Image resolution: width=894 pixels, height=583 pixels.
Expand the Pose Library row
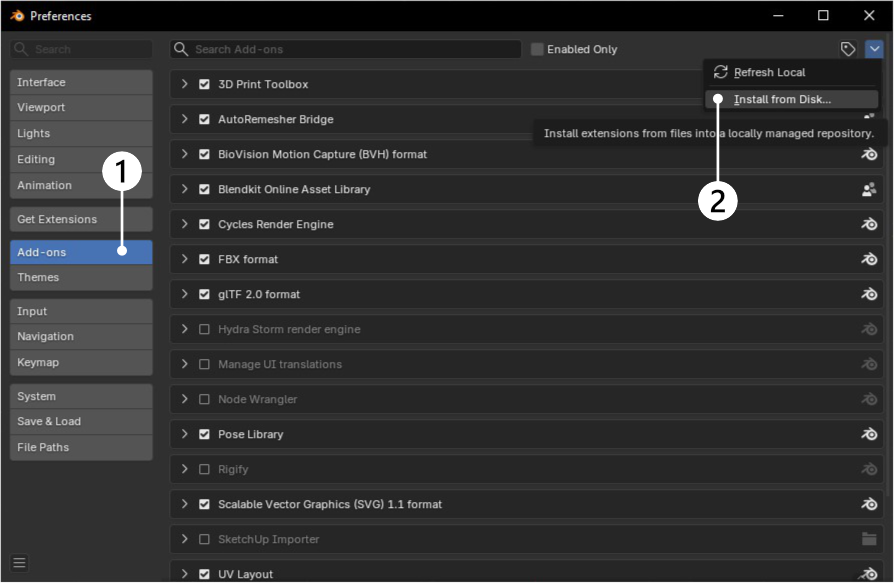coord(184,434)
